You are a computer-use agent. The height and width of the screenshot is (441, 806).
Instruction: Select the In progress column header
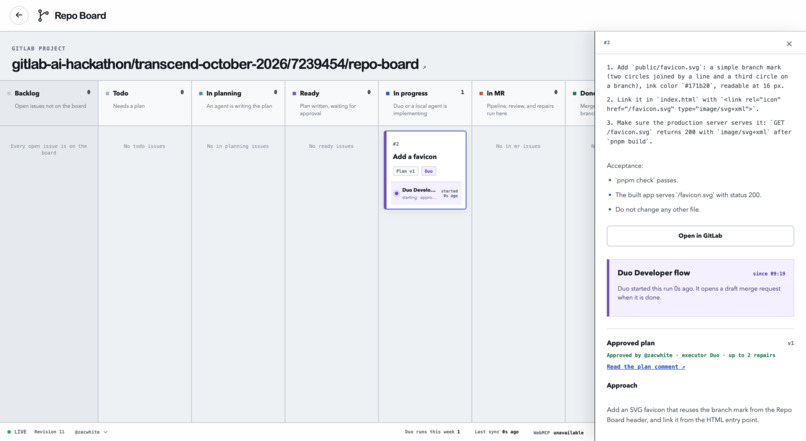pyautogui.click(x=425, y=103)
